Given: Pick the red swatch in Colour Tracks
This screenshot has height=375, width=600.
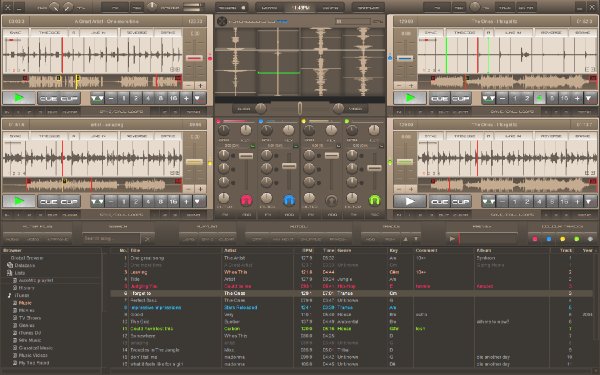Looking at the screenshot, I should coord(535,239).
